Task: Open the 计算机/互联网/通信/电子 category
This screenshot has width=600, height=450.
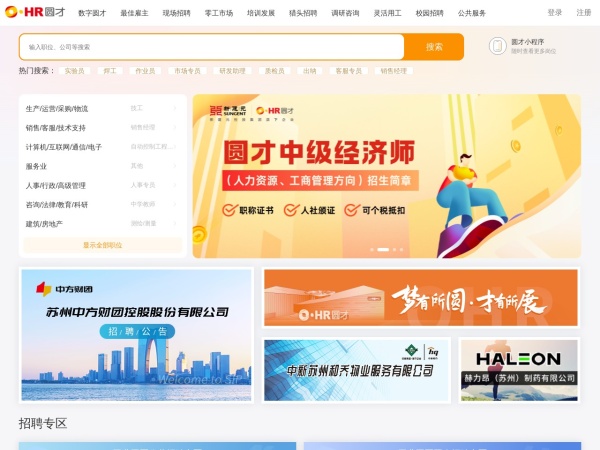Action: click(x=64, y=147)
